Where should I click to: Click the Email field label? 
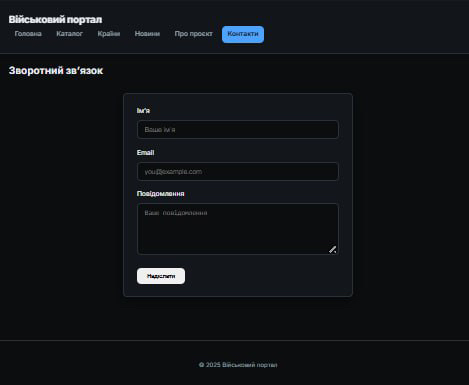pos(146,153)
